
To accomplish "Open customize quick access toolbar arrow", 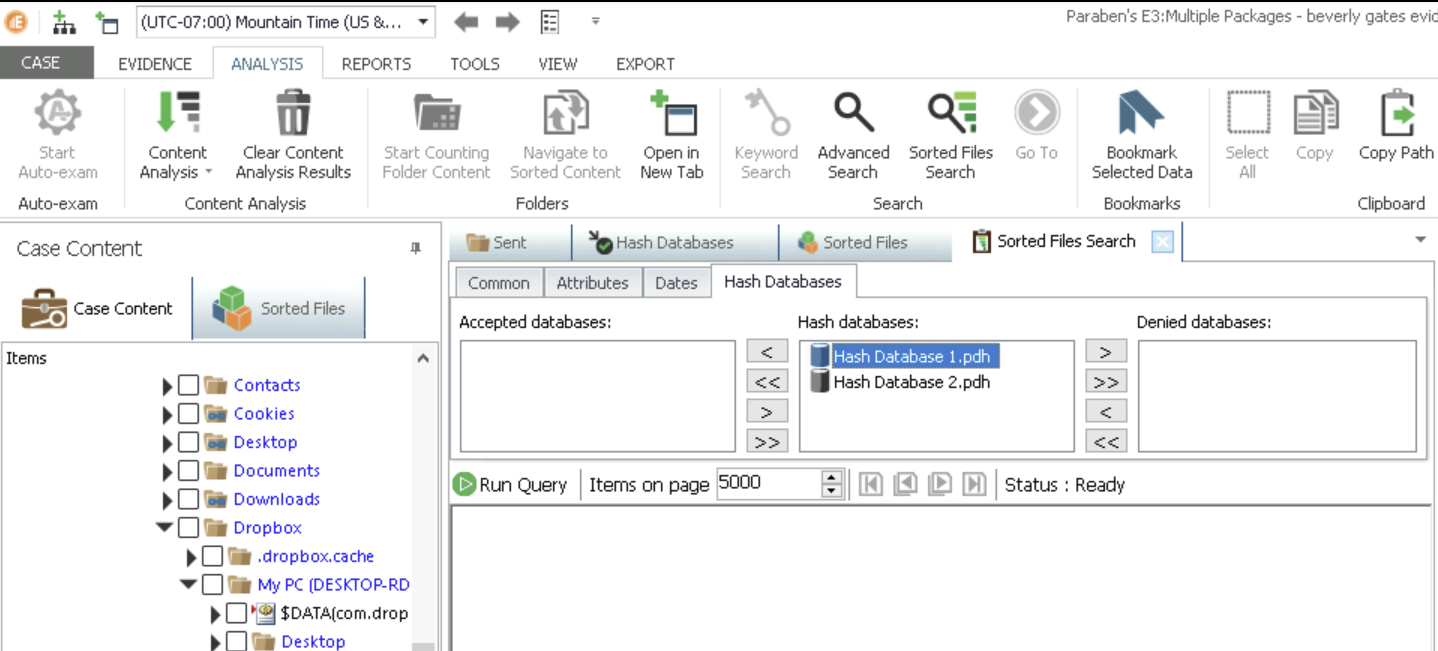I will [x=595, y=22].
